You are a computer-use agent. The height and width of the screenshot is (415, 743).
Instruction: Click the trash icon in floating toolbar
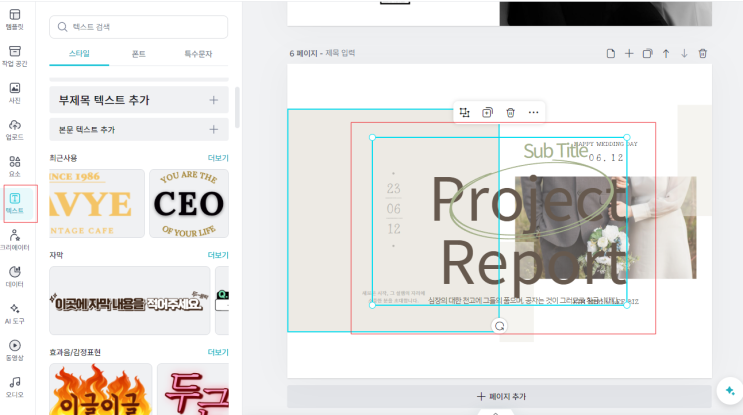point(510,112)
